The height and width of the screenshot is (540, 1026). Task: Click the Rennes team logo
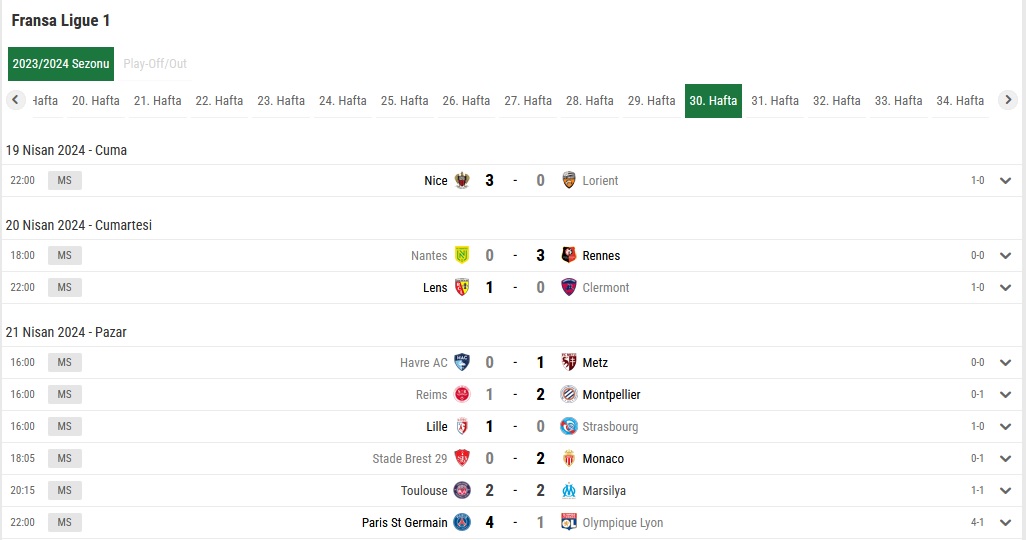coord(569,255)
